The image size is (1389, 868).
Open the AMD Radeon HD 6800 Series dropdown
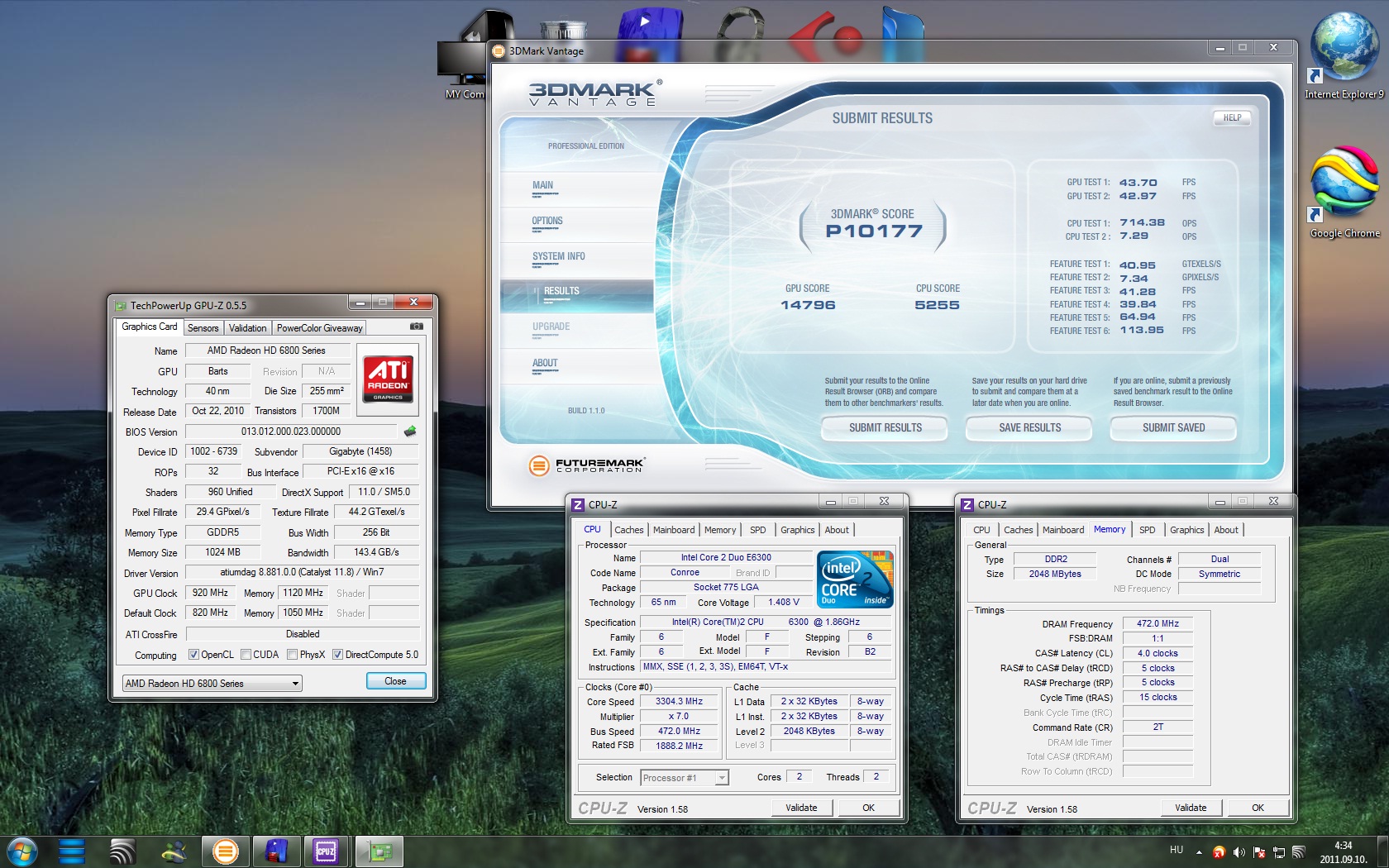coord(212,684)
